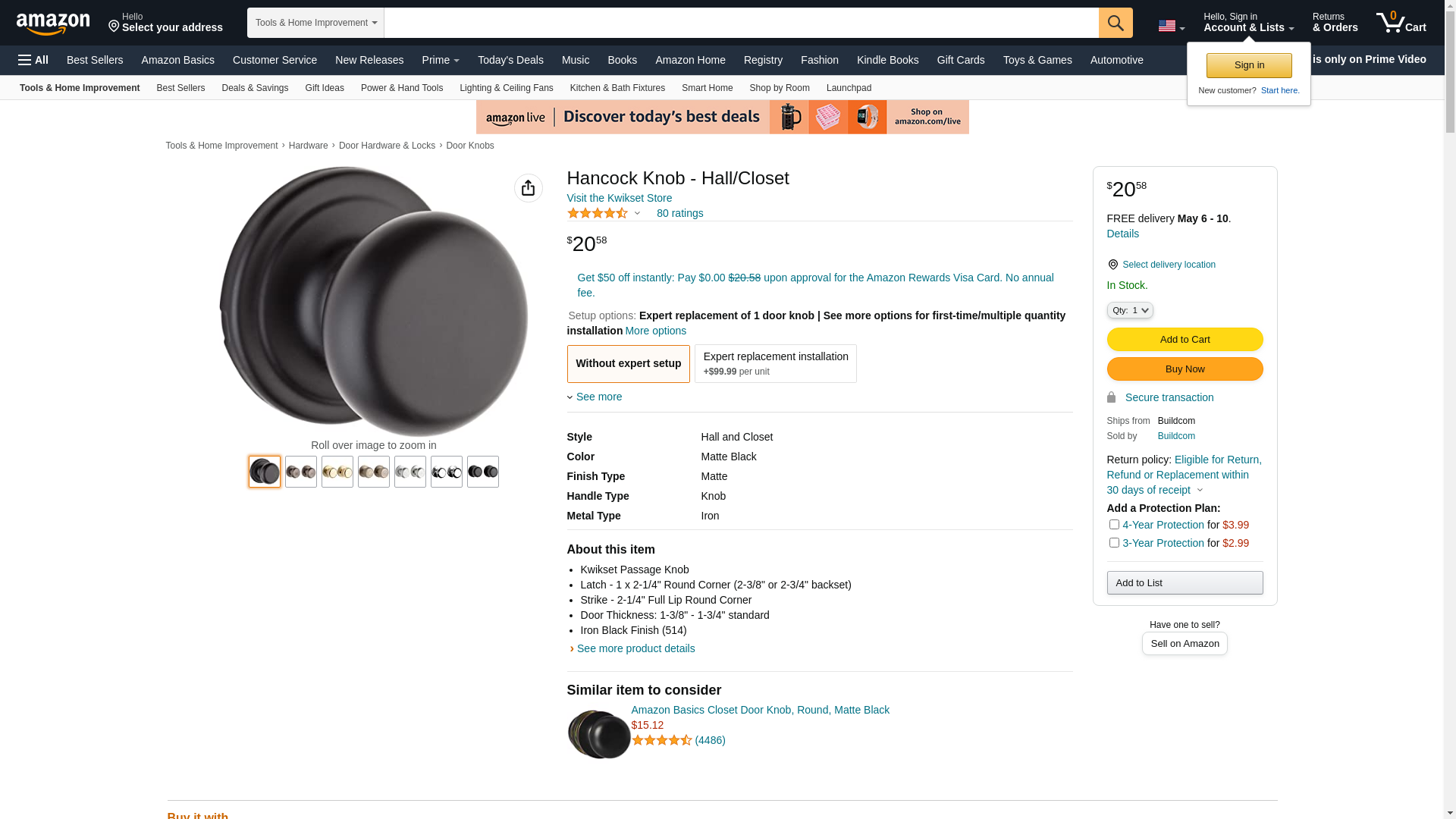Open the All hamburger menu
Screen dimensions: 1456x819
coord(33,60)
